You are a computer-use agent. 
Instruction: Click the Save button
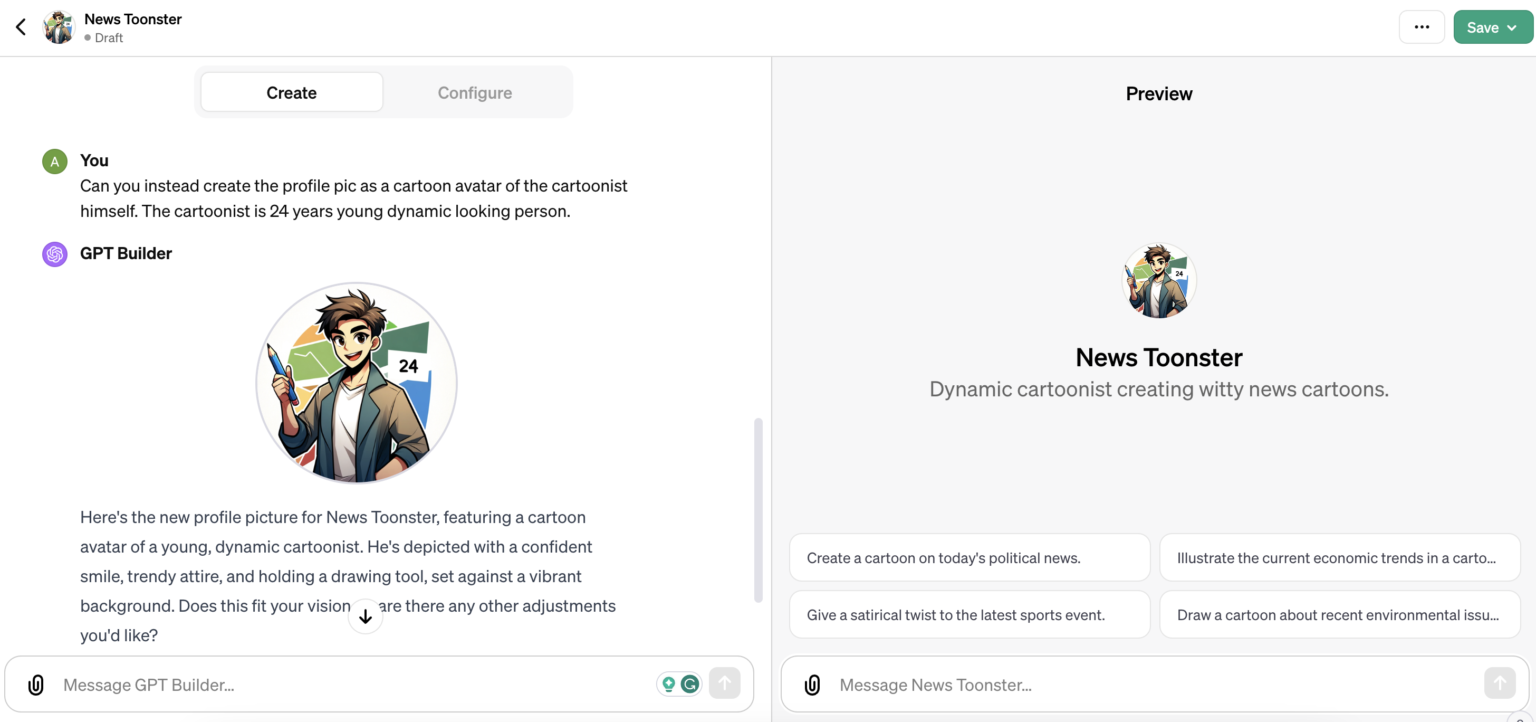[x=1483, y=27]
